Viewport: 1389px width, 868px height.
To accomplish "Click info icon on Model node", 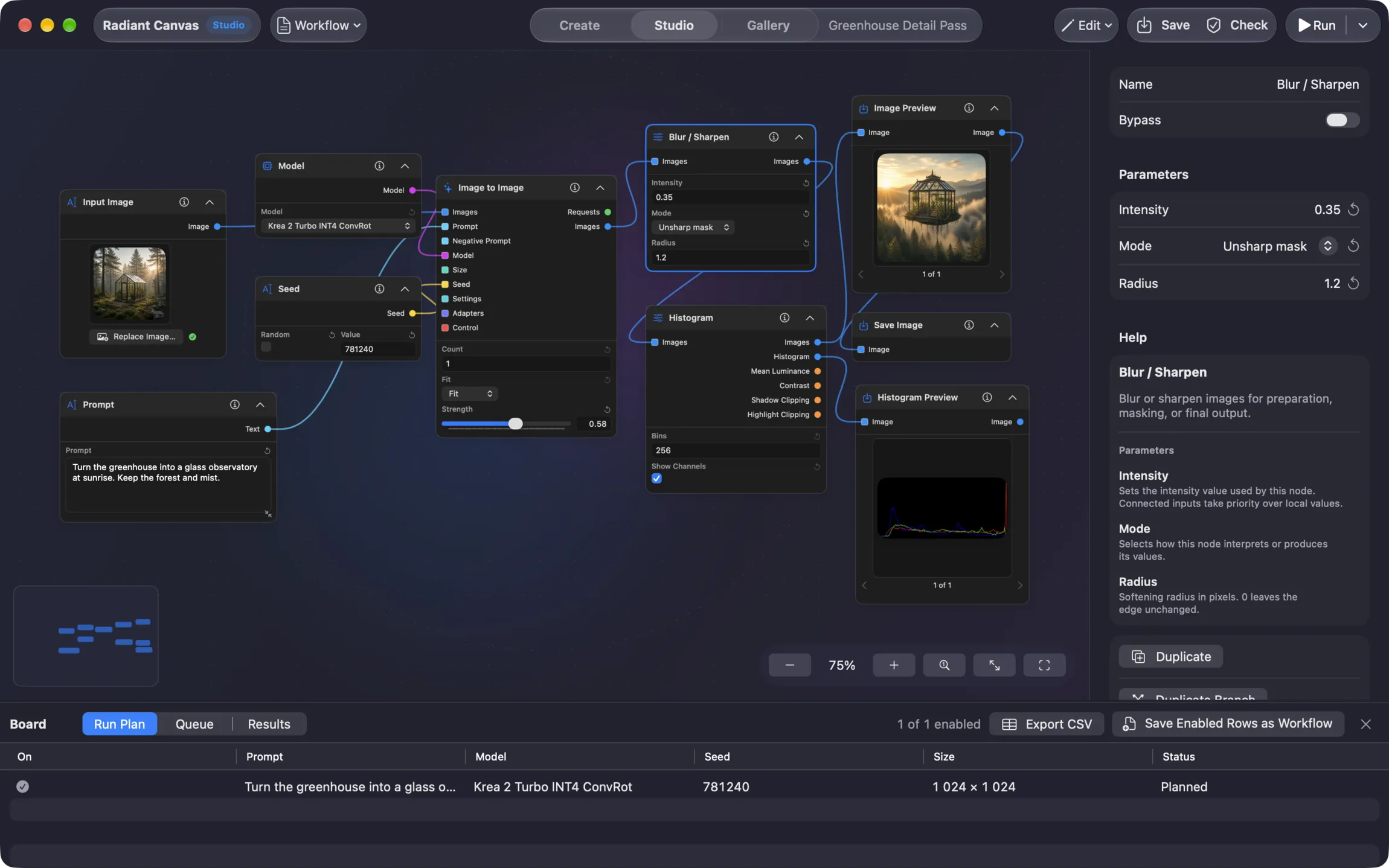I will (379, 166).
